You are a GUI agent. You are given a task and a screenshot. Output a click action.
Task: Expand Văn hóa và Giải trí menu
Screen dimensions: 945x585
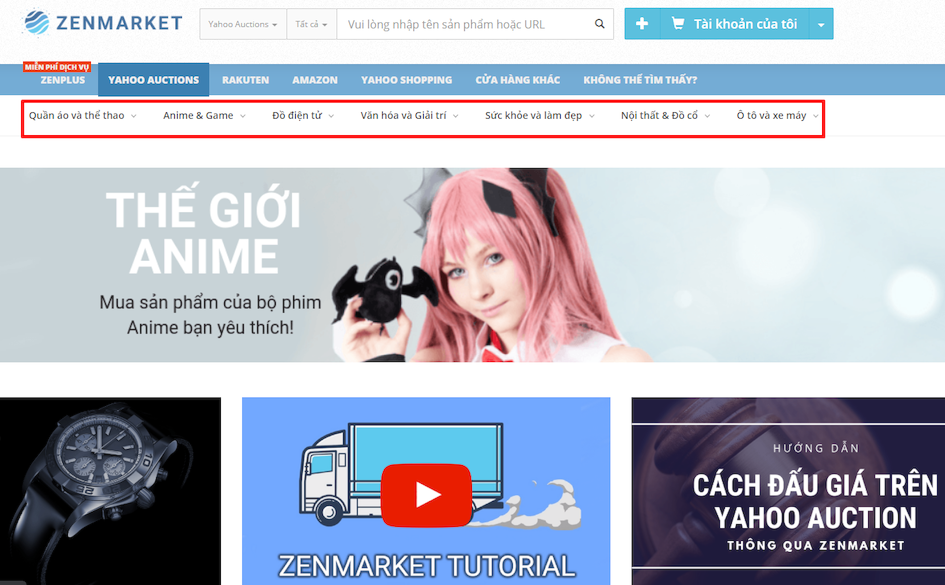tap(410, 115)
